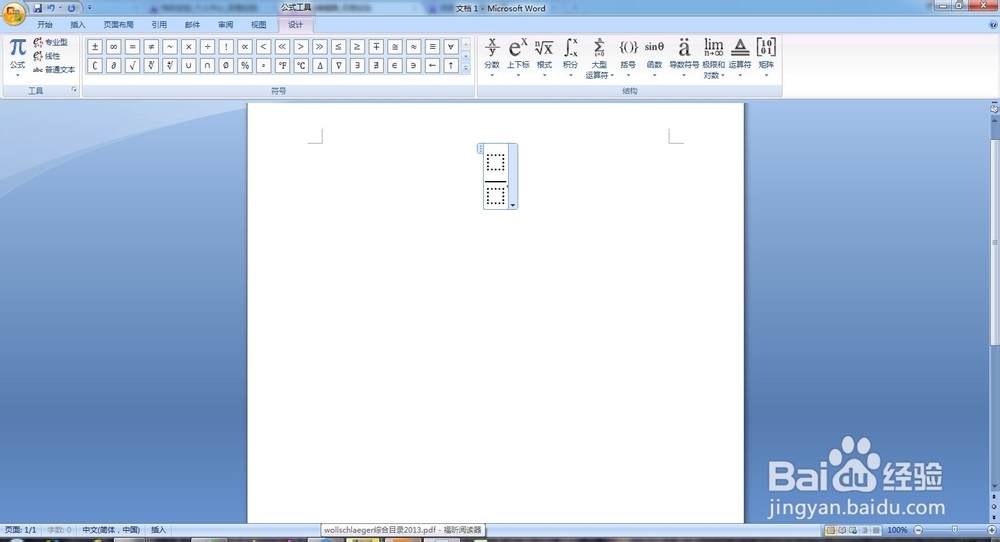The width and height of the screenshot is (1000, 542).
Task: Insert the degrees Celsius ℃ symbol
Action: tap(301, 65)
